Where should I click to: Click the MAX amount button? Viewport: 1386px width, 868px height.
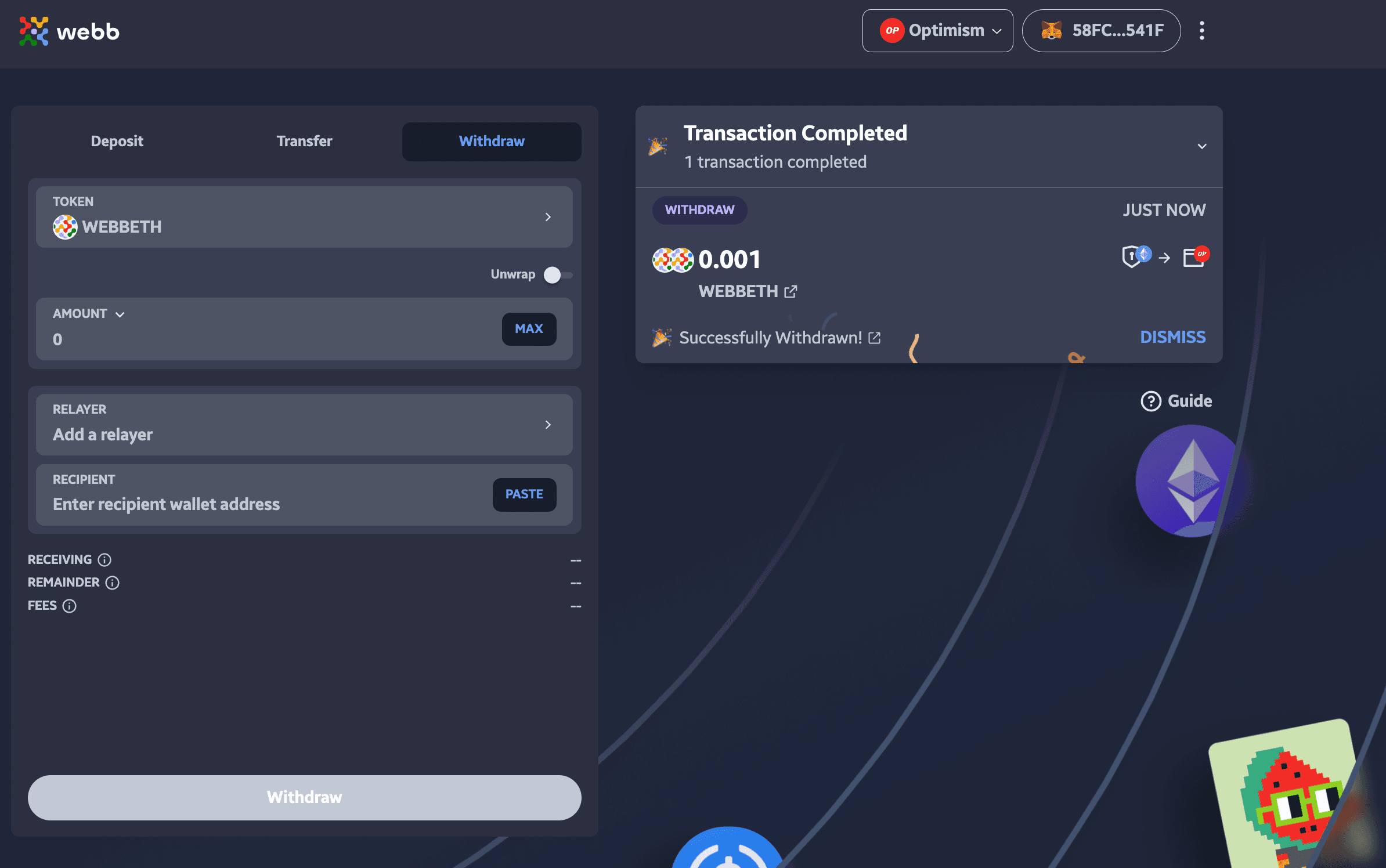529,329
